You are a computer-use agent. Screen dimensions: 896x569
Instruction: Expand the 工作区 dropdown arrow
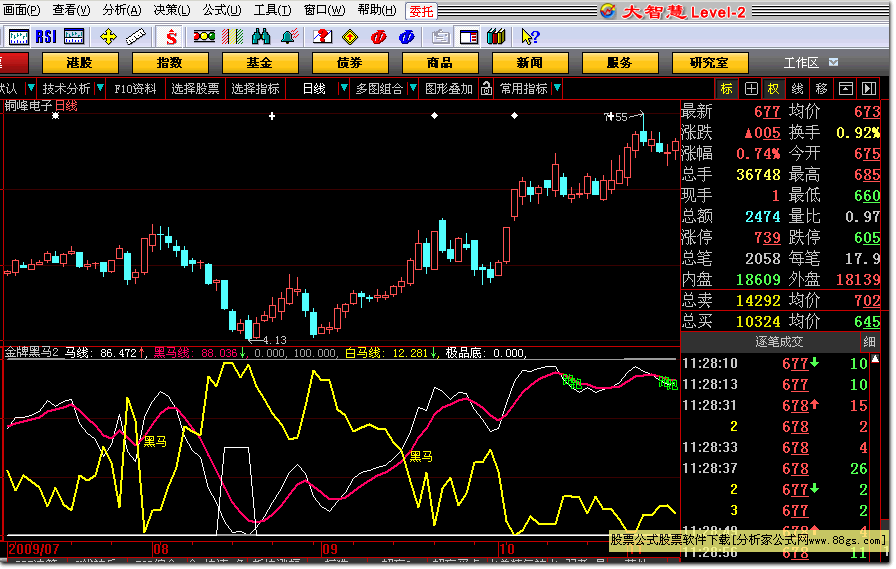(834, 62)
